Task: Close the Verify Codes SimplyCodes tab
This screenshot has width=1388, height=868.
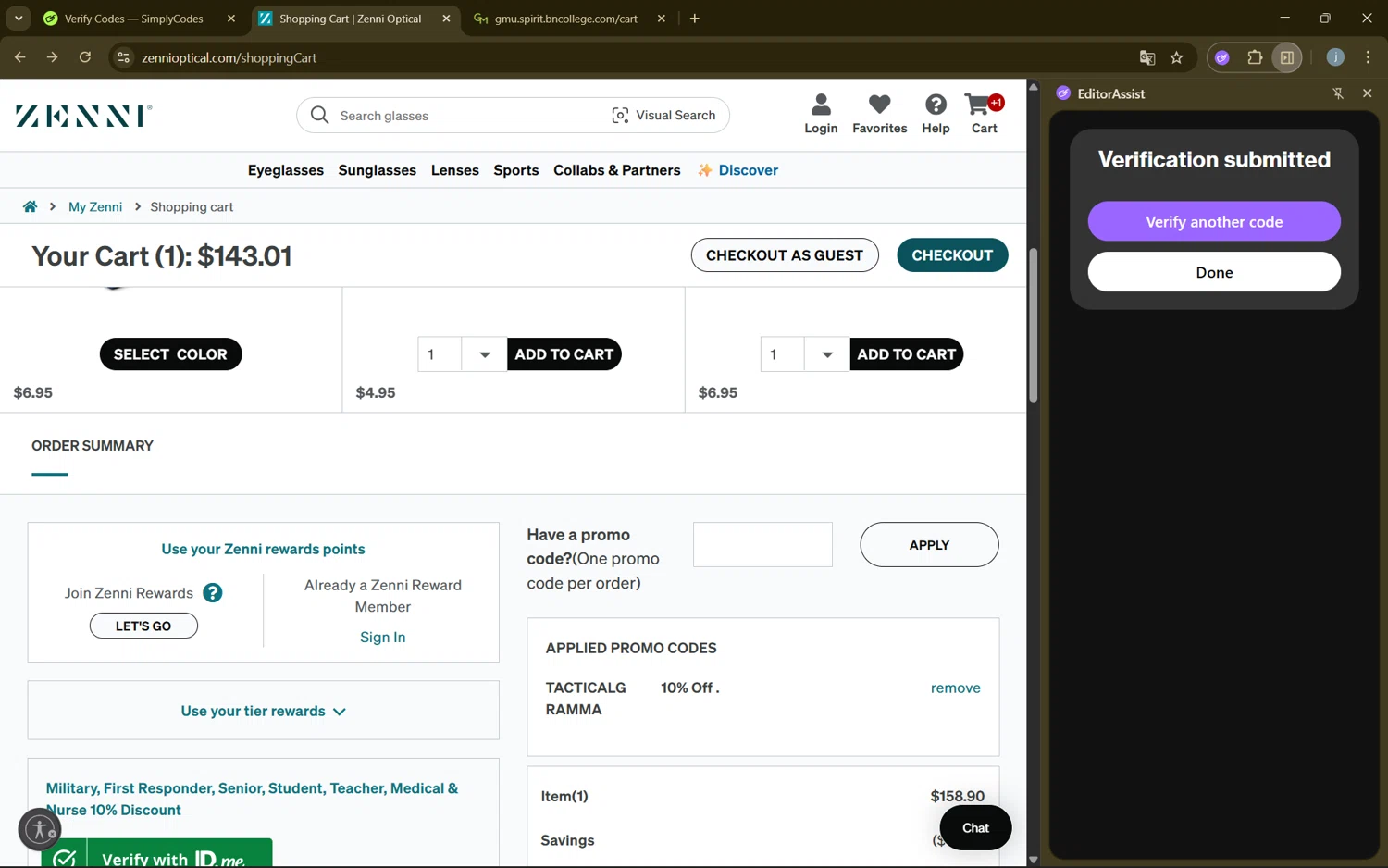Action: click(x=231, y=19)
